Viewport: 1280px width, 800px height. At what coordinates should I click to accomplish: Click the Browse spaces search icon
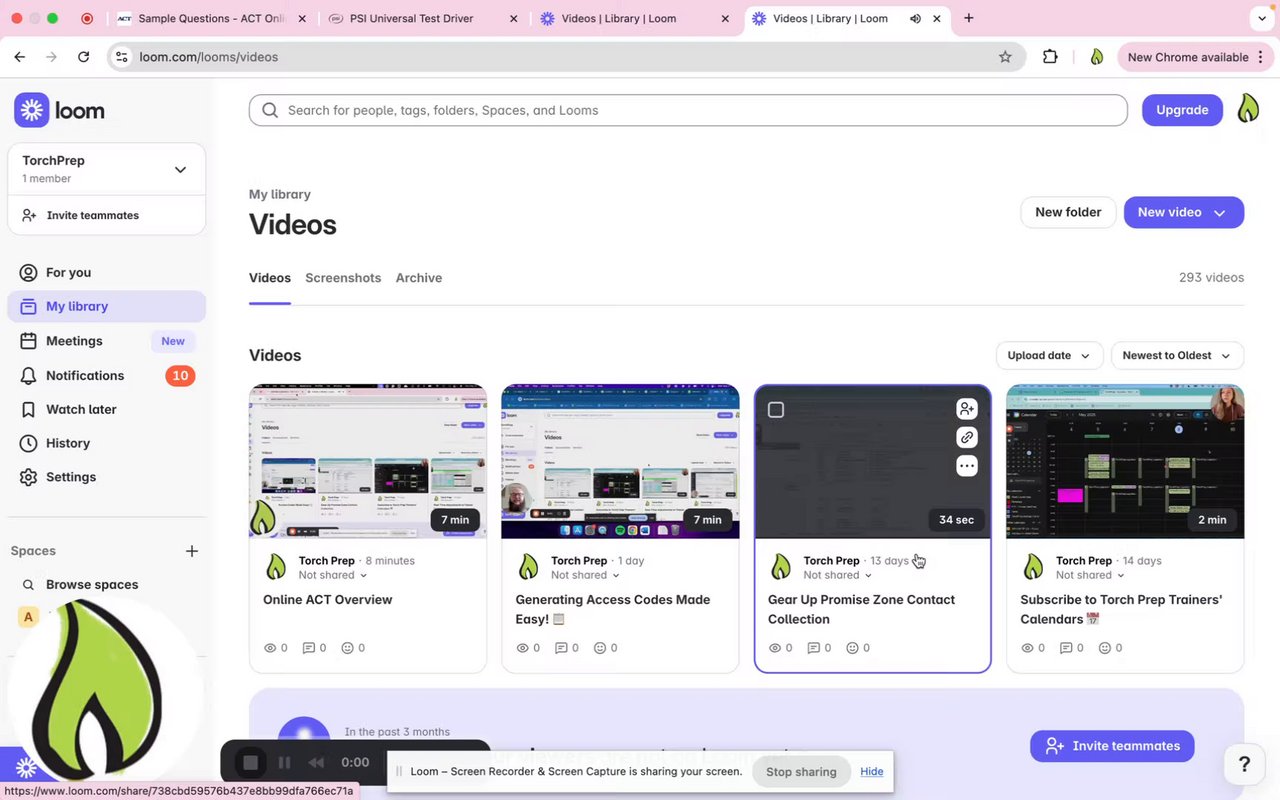[x=28, y=585]
